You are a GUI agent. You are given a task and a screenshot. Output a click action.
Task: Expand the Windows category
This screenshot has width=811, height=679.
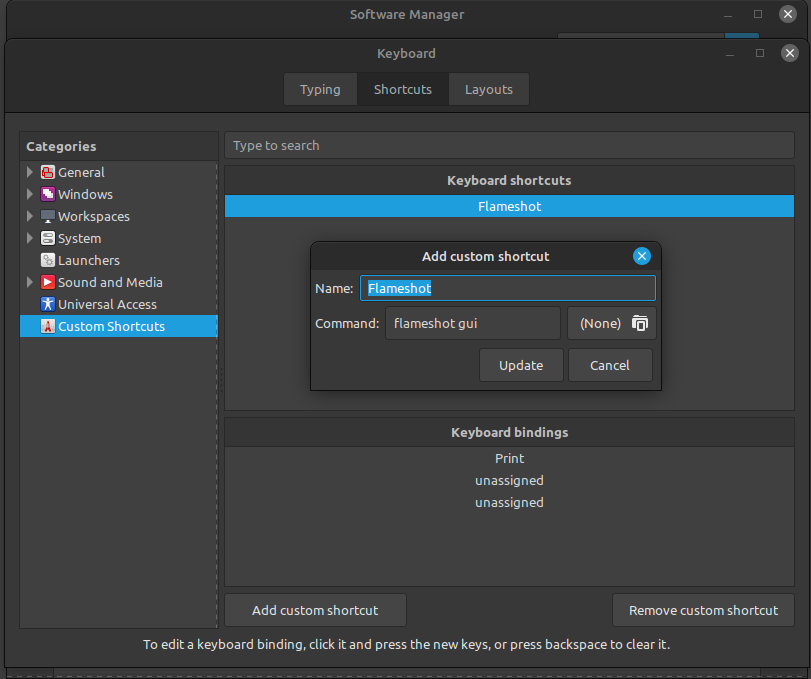click(30, 194)
